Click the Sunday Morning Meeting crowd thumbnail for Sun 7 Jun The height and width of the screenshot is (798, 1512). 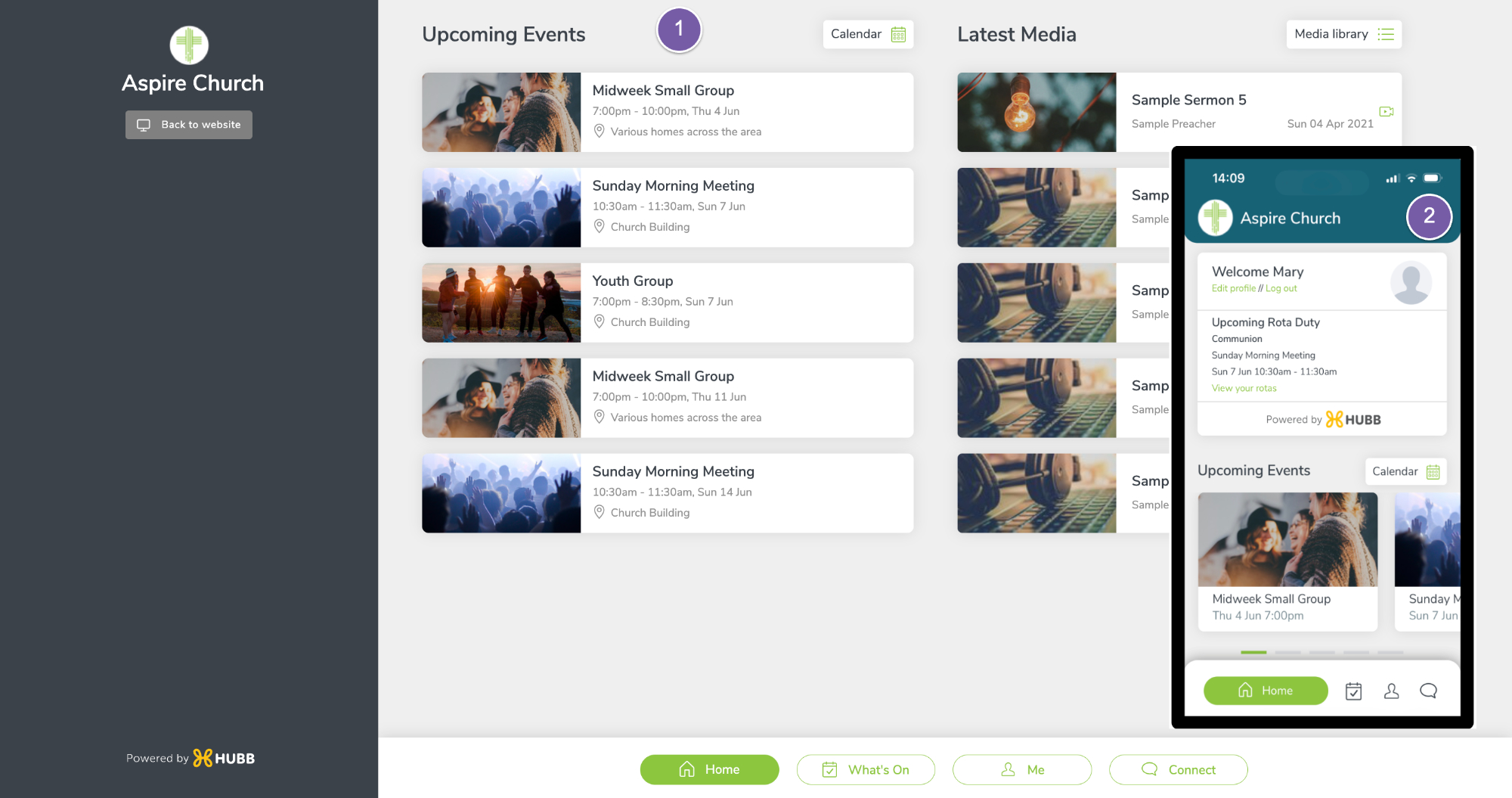pyautogui.click(x=501, y=207)
